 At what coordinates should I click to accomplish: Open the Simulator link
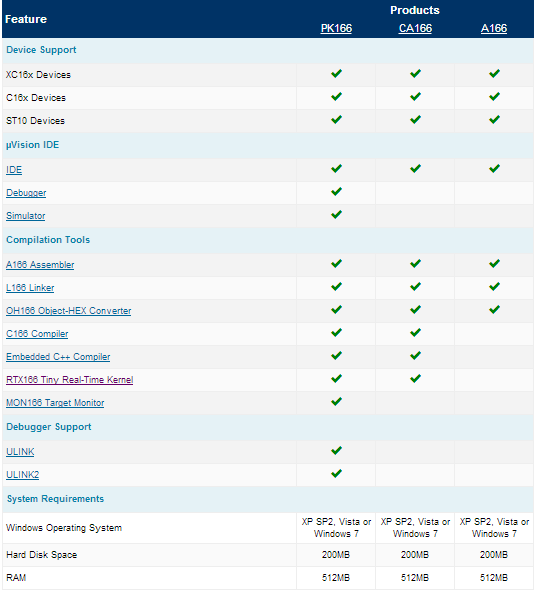pyautogui.click(x=26, y=216)
